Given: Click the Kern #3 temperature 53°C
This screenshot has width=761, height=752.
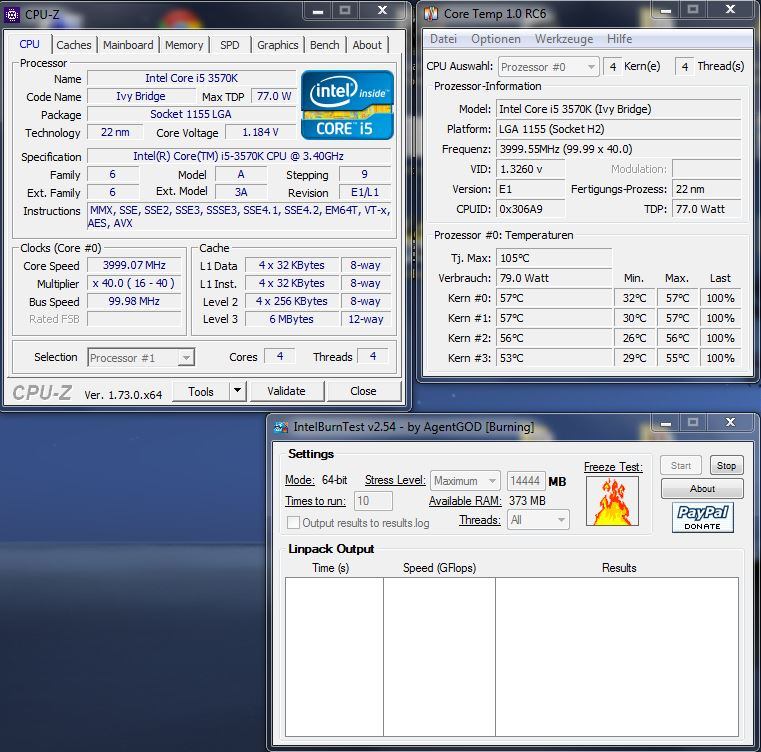Looking at the screenshot, I should click(x=554, y=358).
